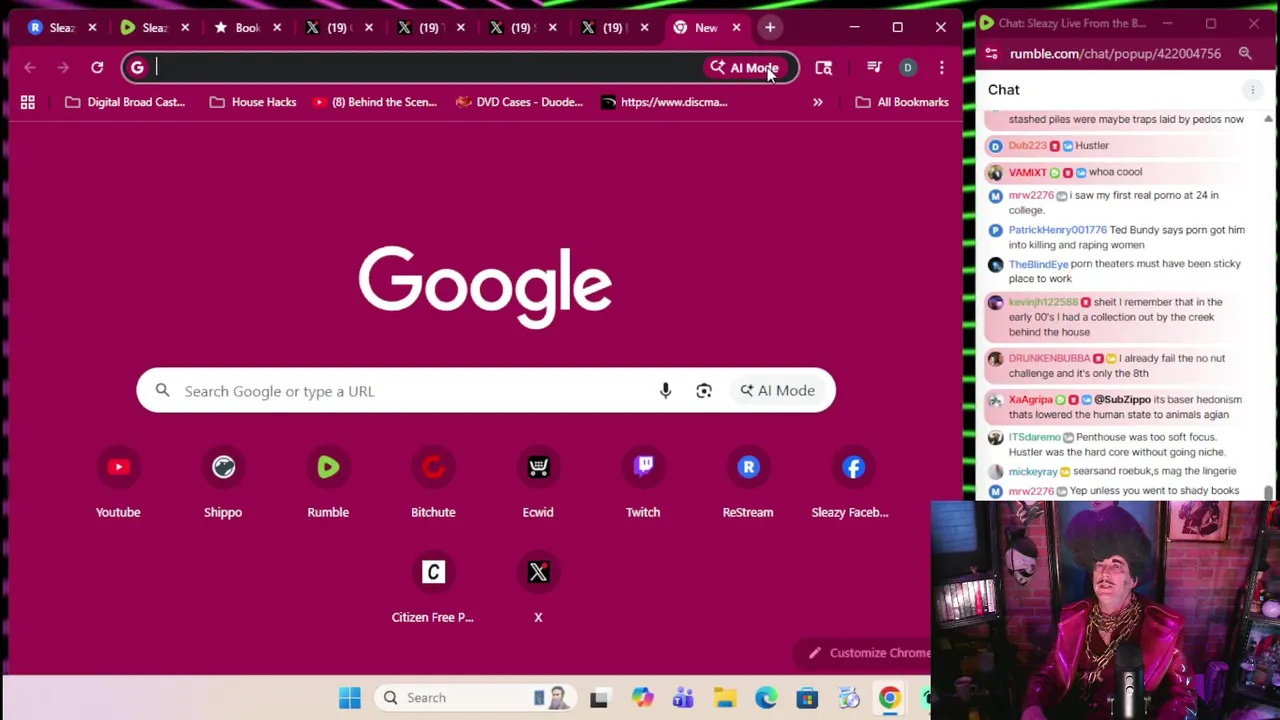This screenshot has height=720, width=1280.
Task: Open Microsoft Edge from the taskbar
Action: point(766,698)
